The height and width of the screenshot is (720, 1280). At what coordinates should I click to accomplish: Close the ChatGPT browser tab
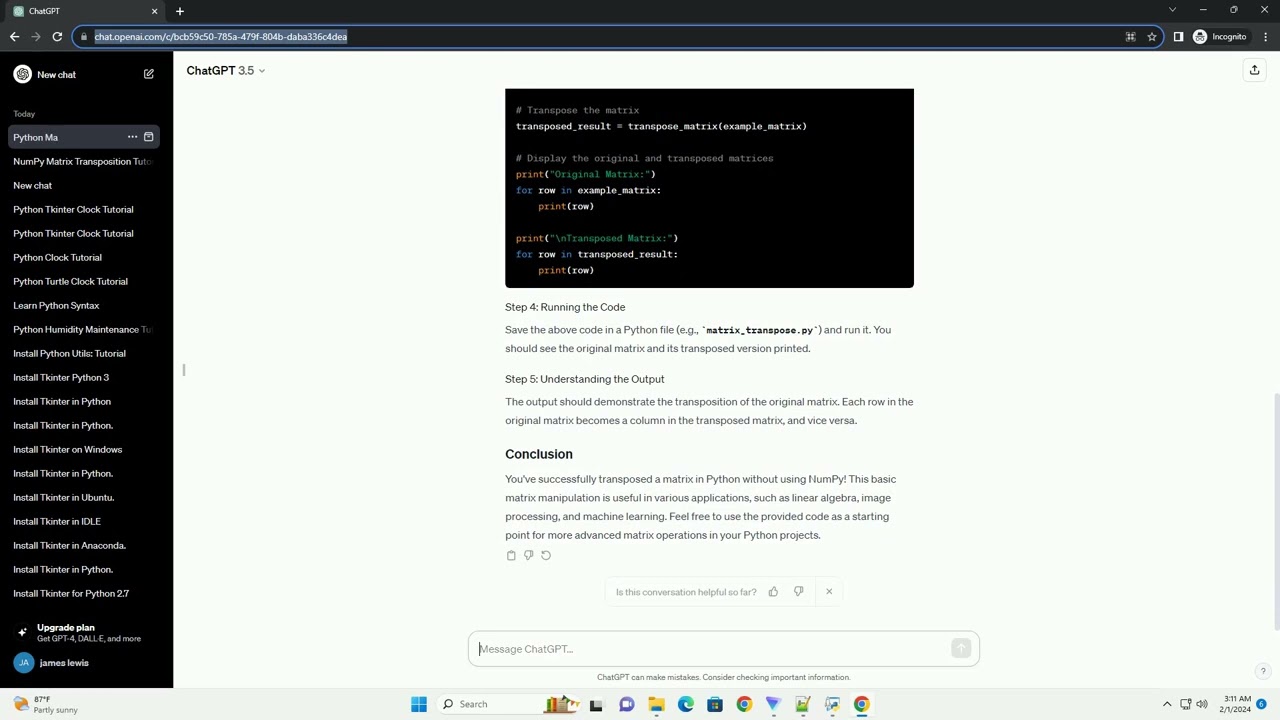click(154, 11)
